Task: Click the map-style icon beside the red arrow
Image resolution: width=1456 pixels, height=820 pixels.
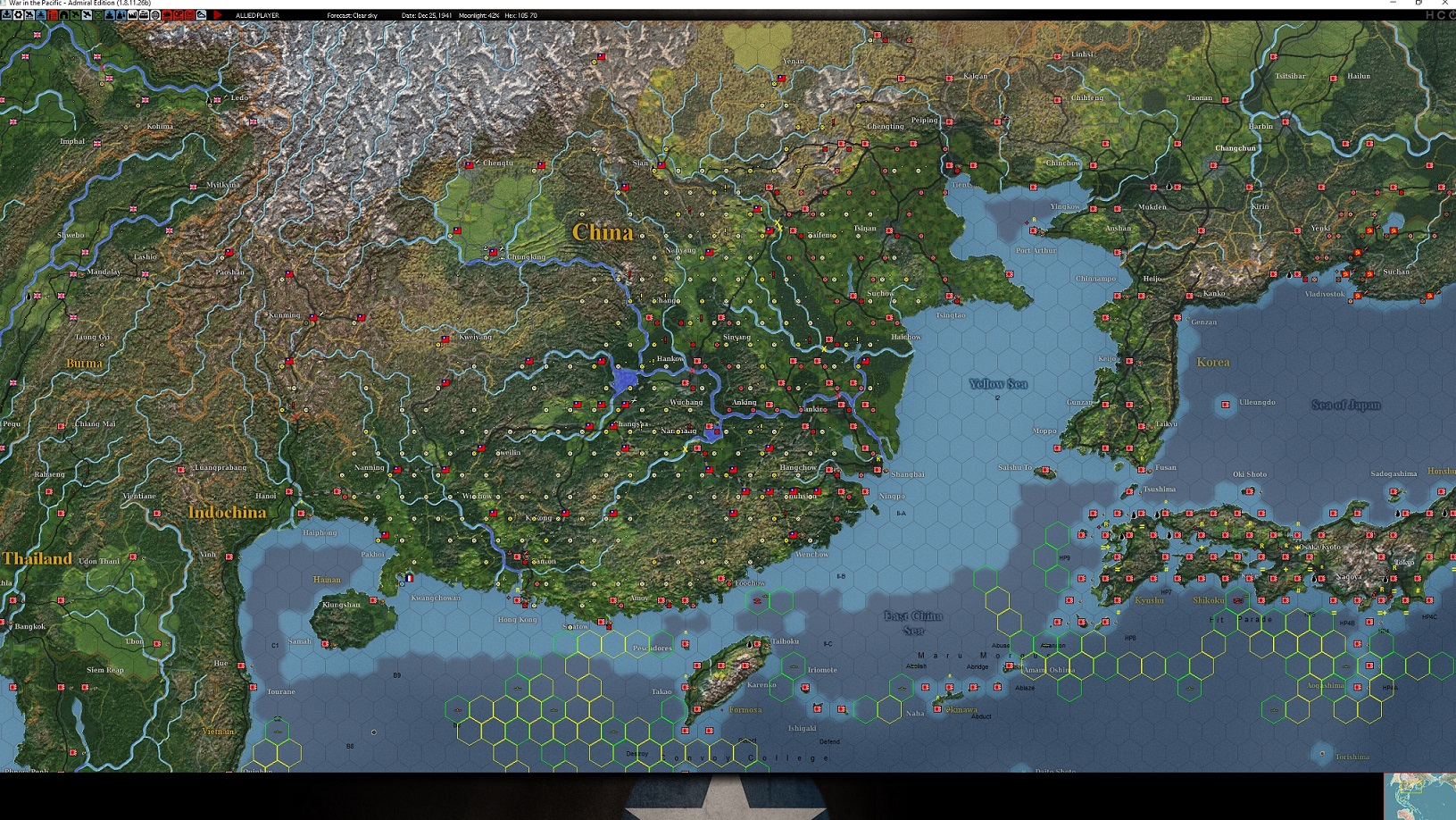Action: click(x=202, y=15)
